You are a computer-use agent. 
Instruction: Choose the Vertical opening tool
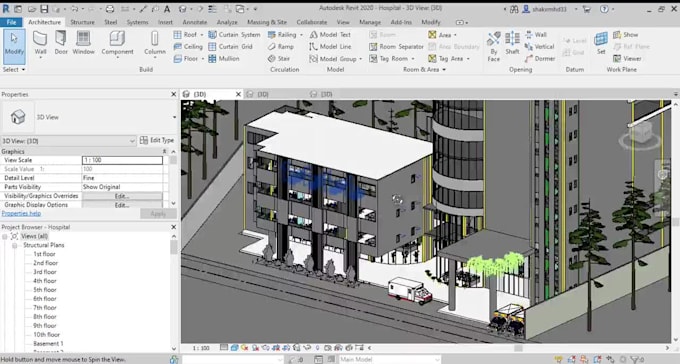click(539, 46)
